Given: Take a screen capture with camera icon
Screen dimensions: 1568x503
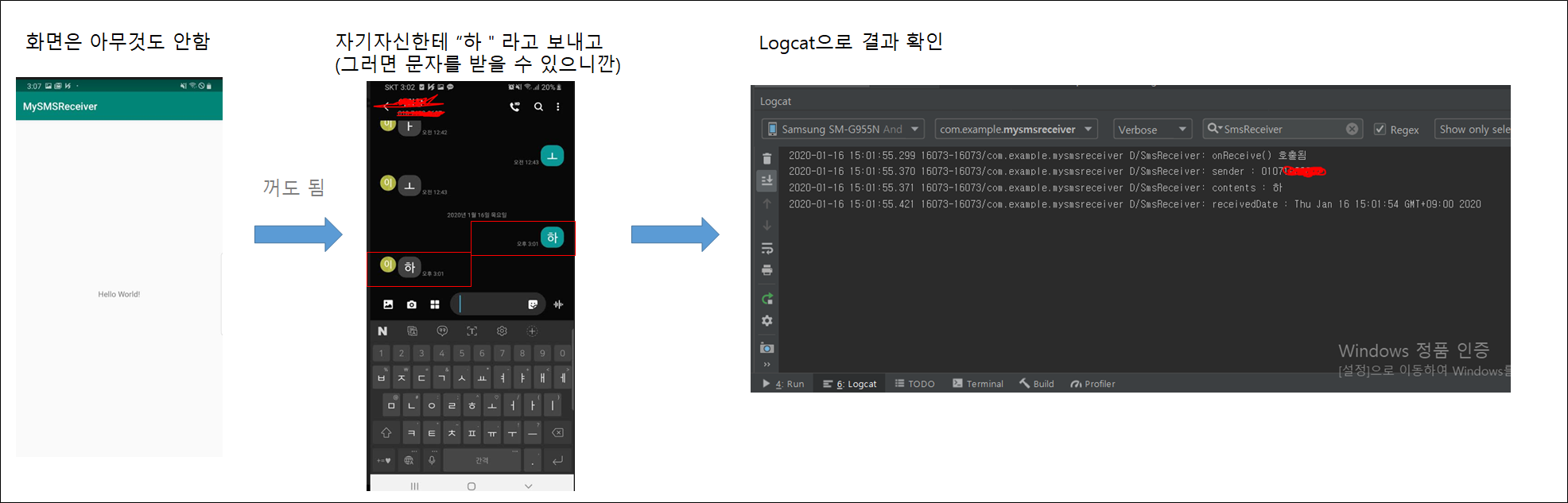Looking at the screenshot, I should [x=767, y=348].
